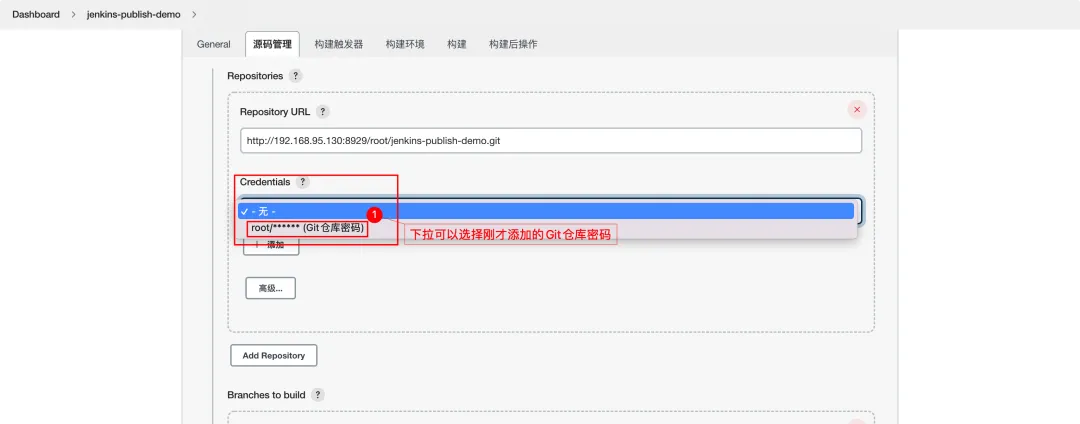Click chevron after jenkins-publish-demo breadcrumb
This screenshot has height=424, width=1080.
tap(194, 14)
